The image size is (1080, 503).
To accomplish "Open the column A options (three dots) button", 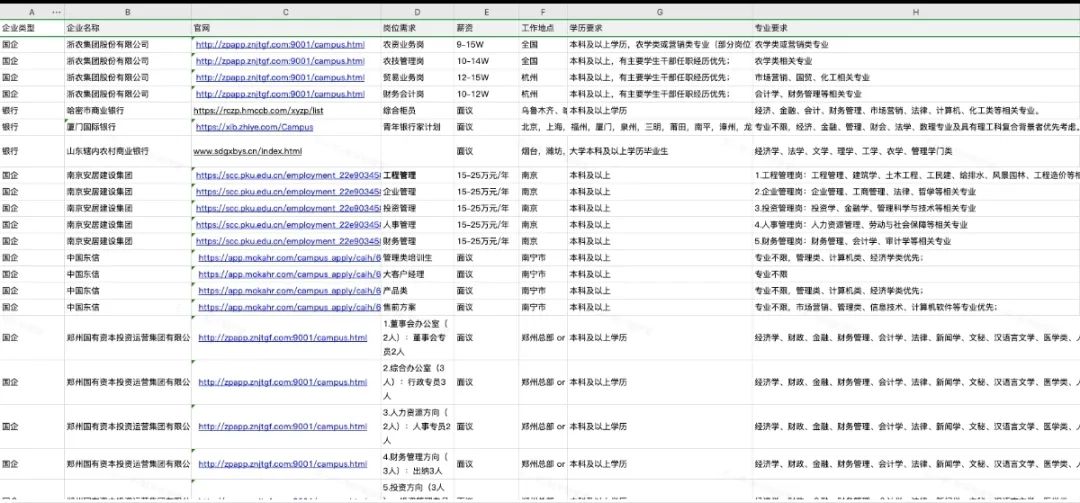I will (x=56, y=12).
